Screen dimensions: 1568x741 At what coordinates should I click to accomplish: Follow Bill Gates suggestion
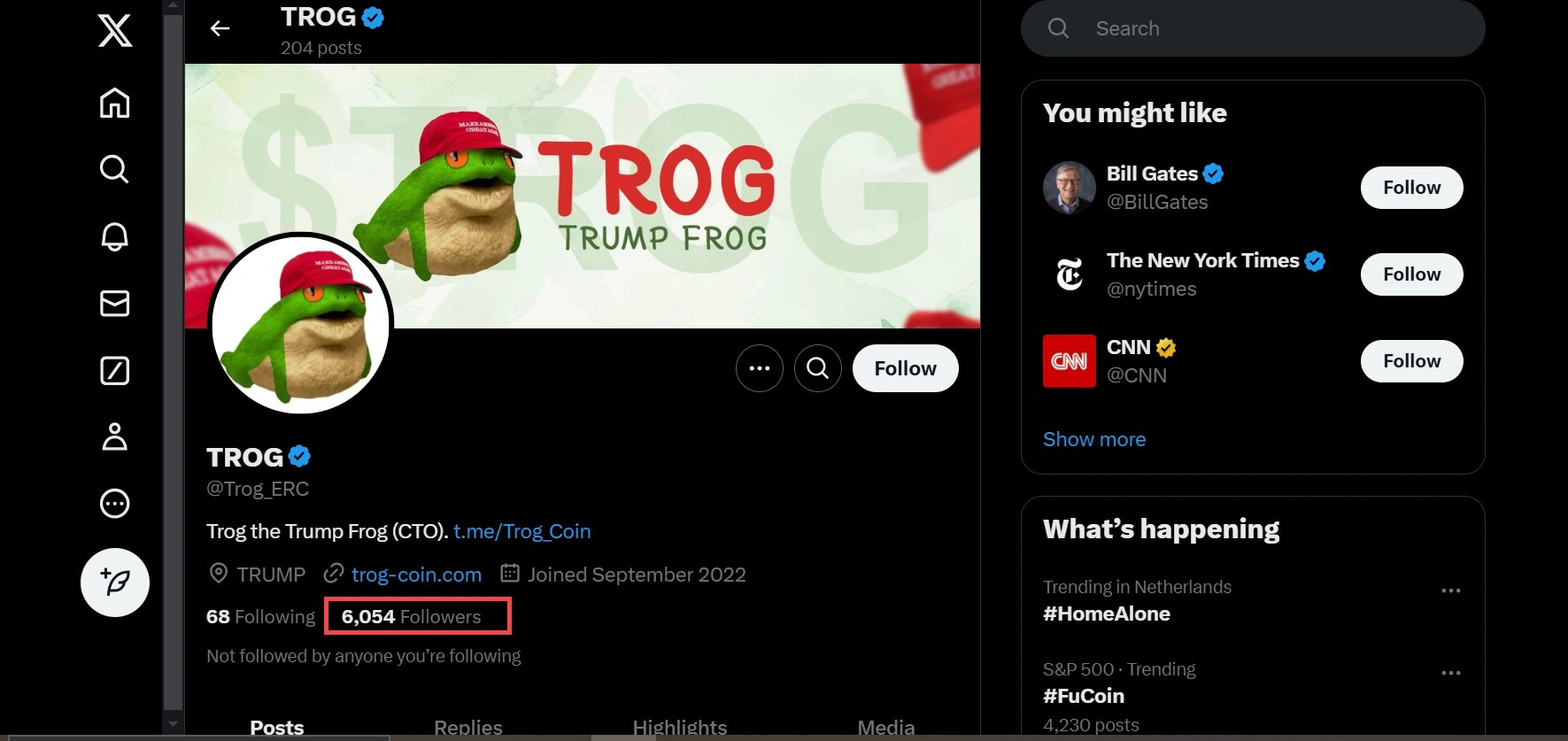pos(1411,188)
